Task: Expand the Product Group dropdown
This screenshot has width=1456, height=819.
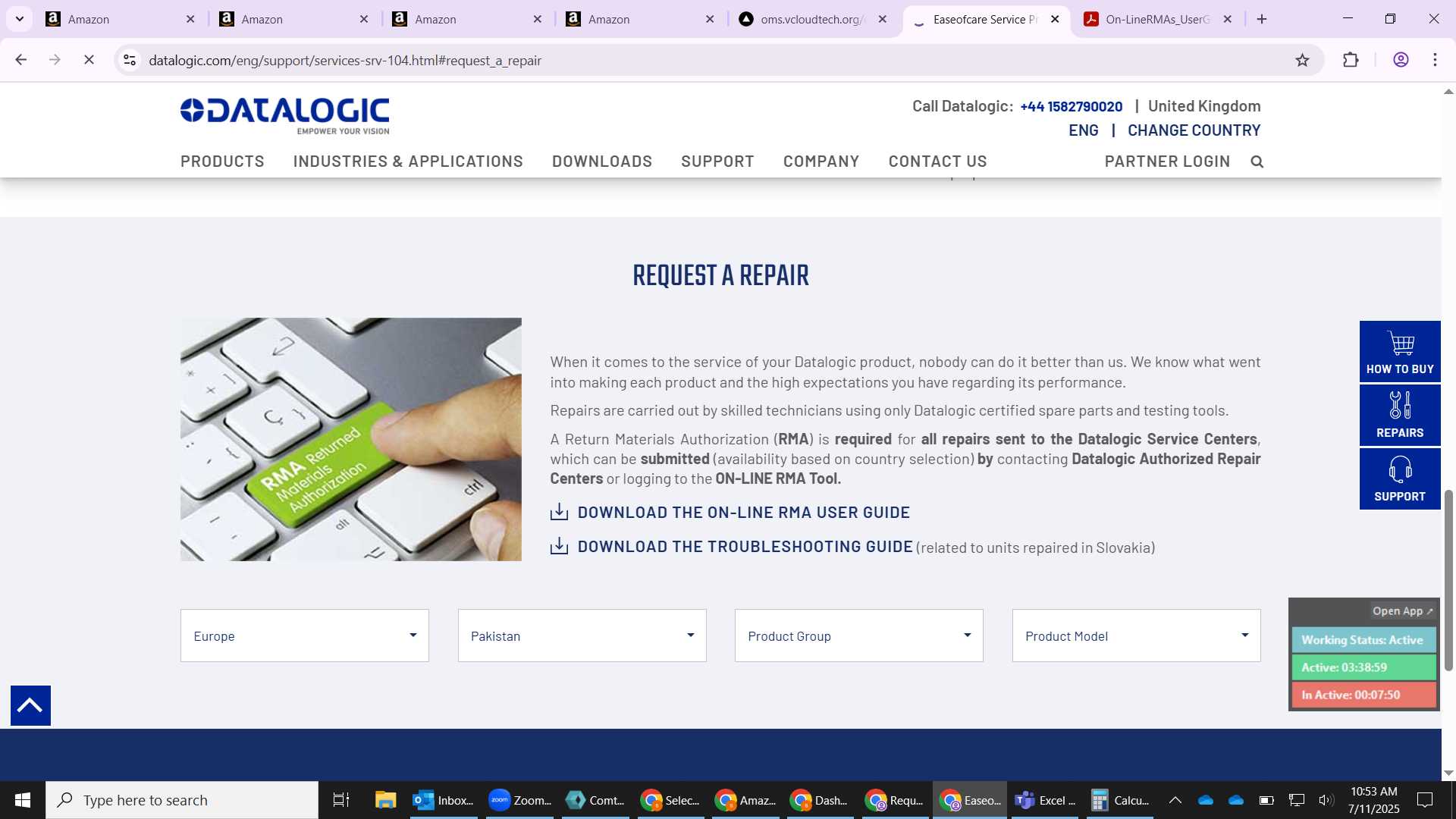Action: tap(859, 635)
